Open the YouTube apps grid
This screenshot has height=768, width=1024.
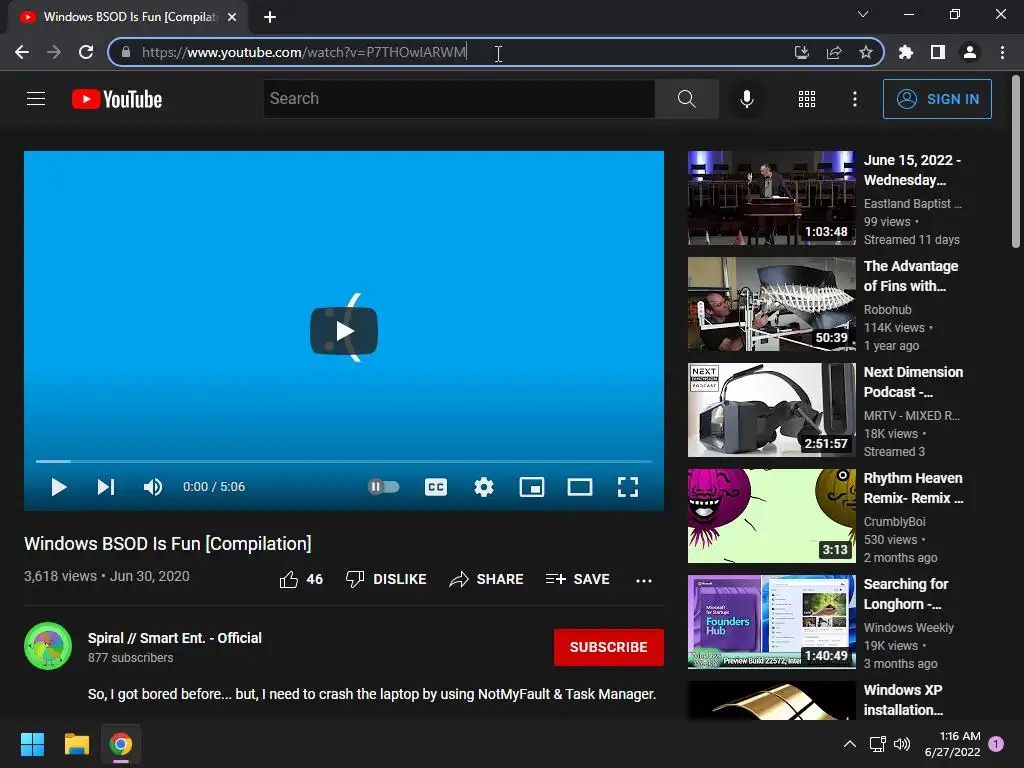[x=807, y=99]
